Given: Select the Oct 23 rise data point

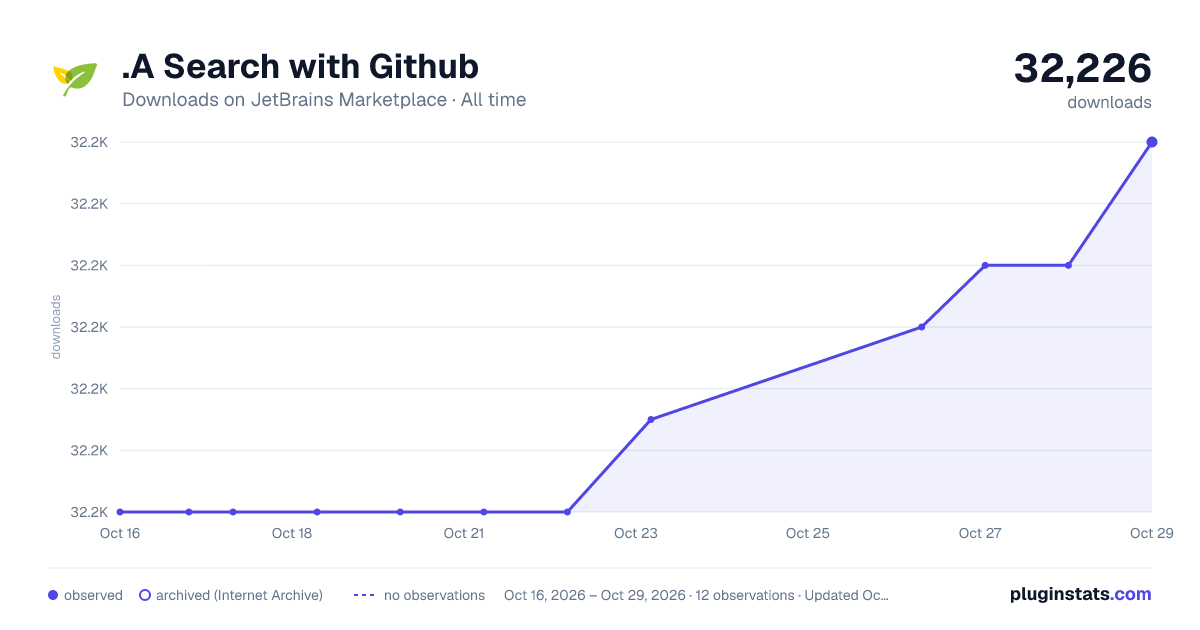Looking at the screenshot, I should tap(651, 419).
